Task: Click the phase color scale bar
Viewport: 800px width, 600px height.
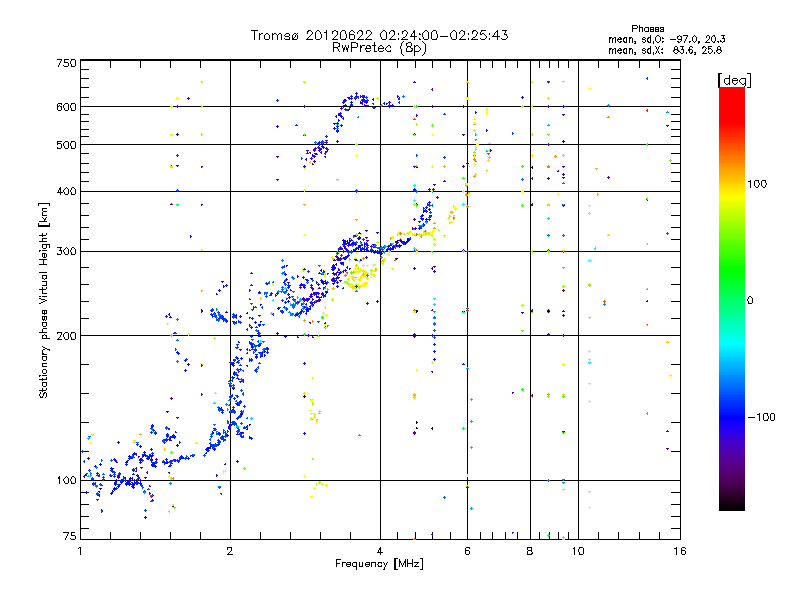Action: (732, 298)
